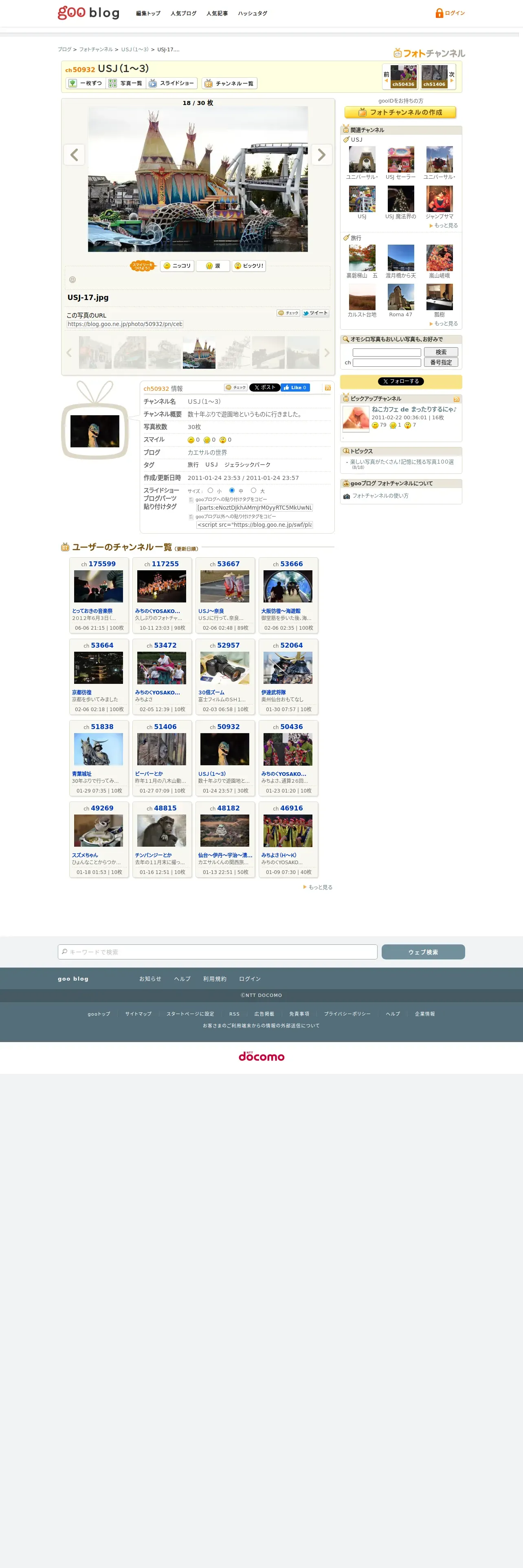Open the ねこカフェ de まったりするにゃ♪ channel link

(414, 410)
